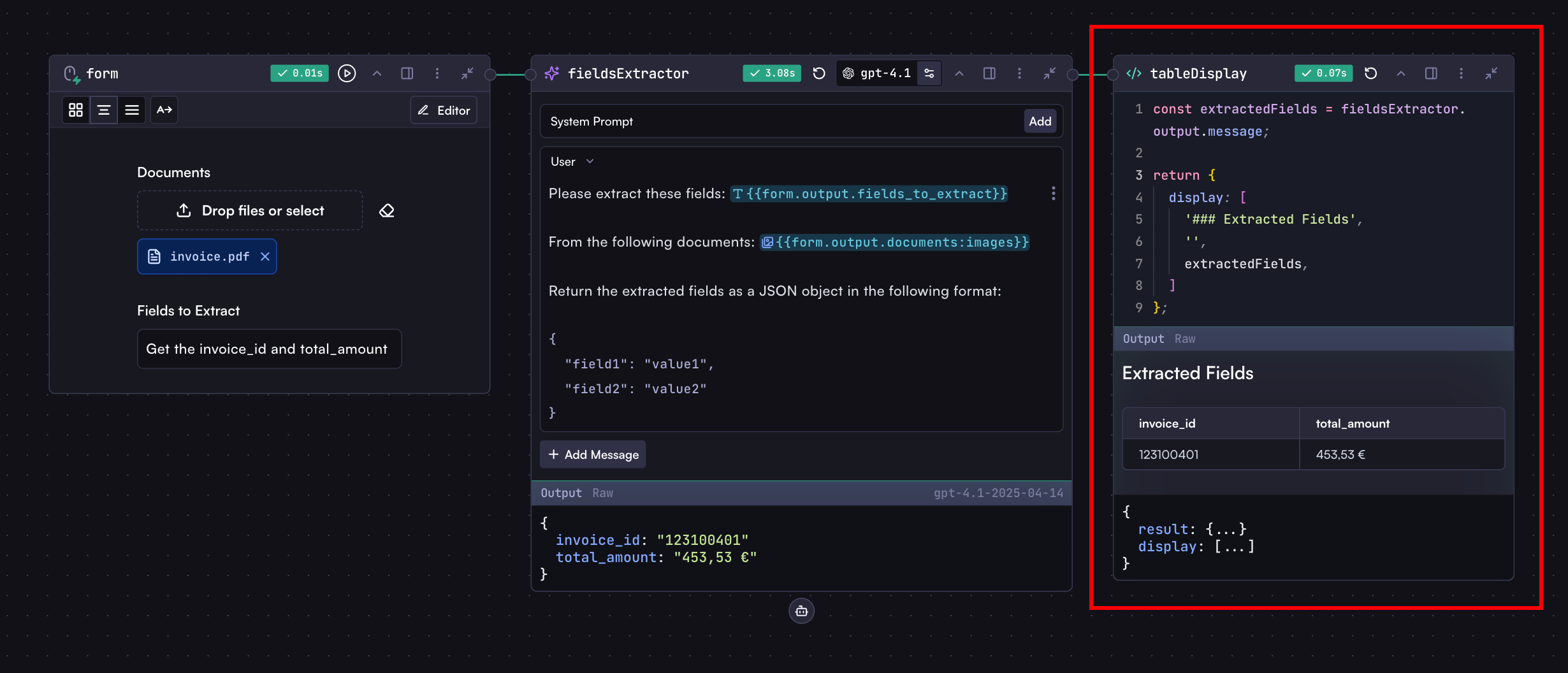Run the form node with play button

[347, 73]
